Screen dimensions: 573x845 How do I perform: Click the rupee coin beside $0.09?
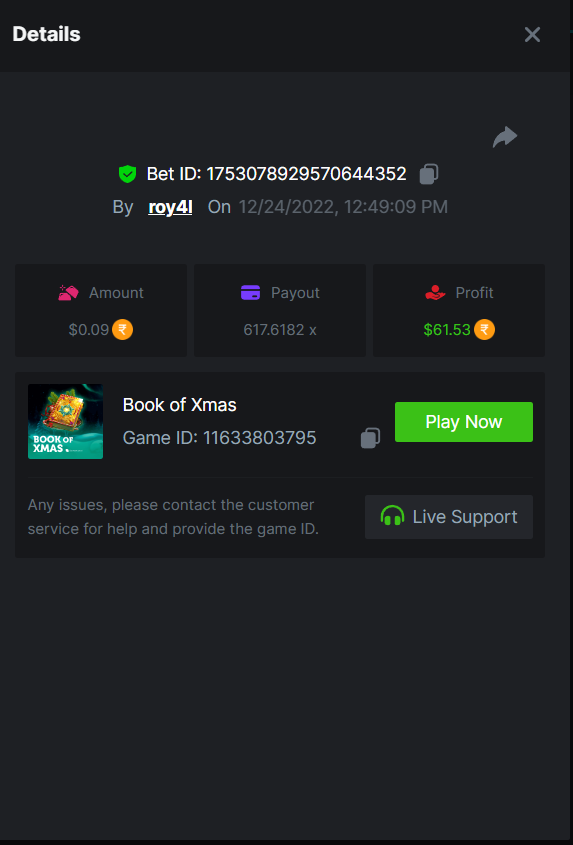pyautogui.click(x=122, y=329)
